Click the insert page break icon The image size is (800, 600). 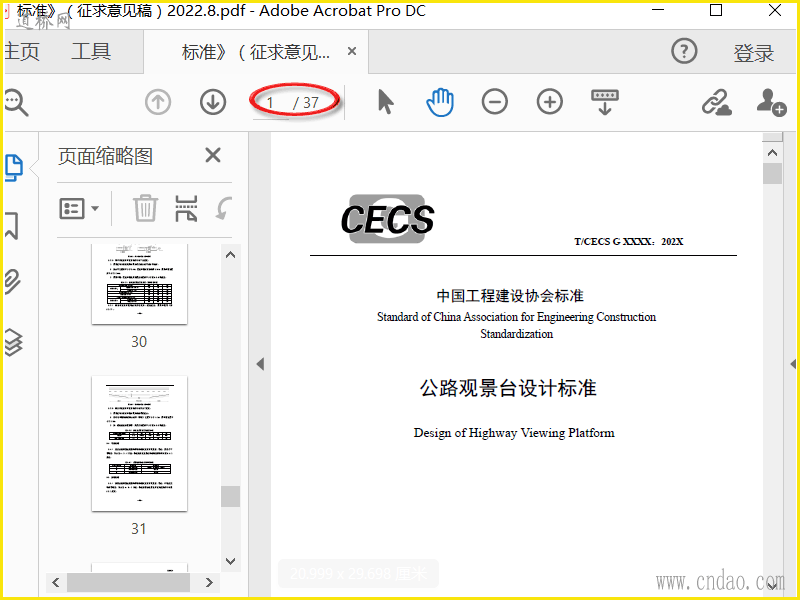pyautogui.click(x=186, y=209)
